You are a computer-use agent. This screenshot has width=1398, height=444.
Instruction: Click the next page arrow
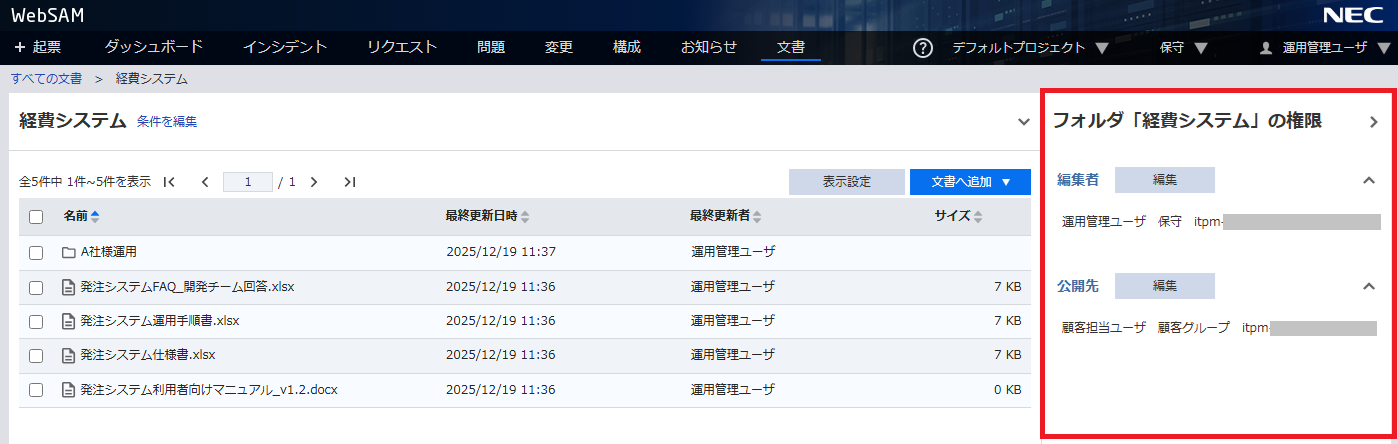click(x=314, y=182)
